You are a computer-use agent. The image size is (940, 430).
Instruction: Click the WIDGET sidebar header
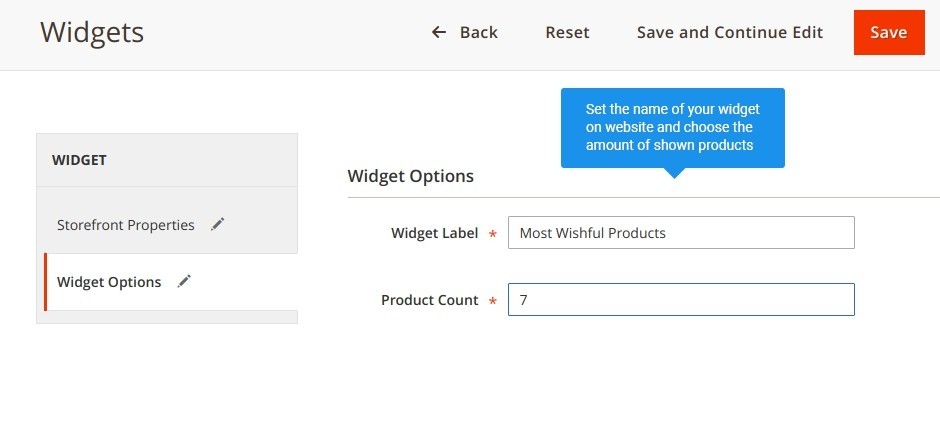79,160
